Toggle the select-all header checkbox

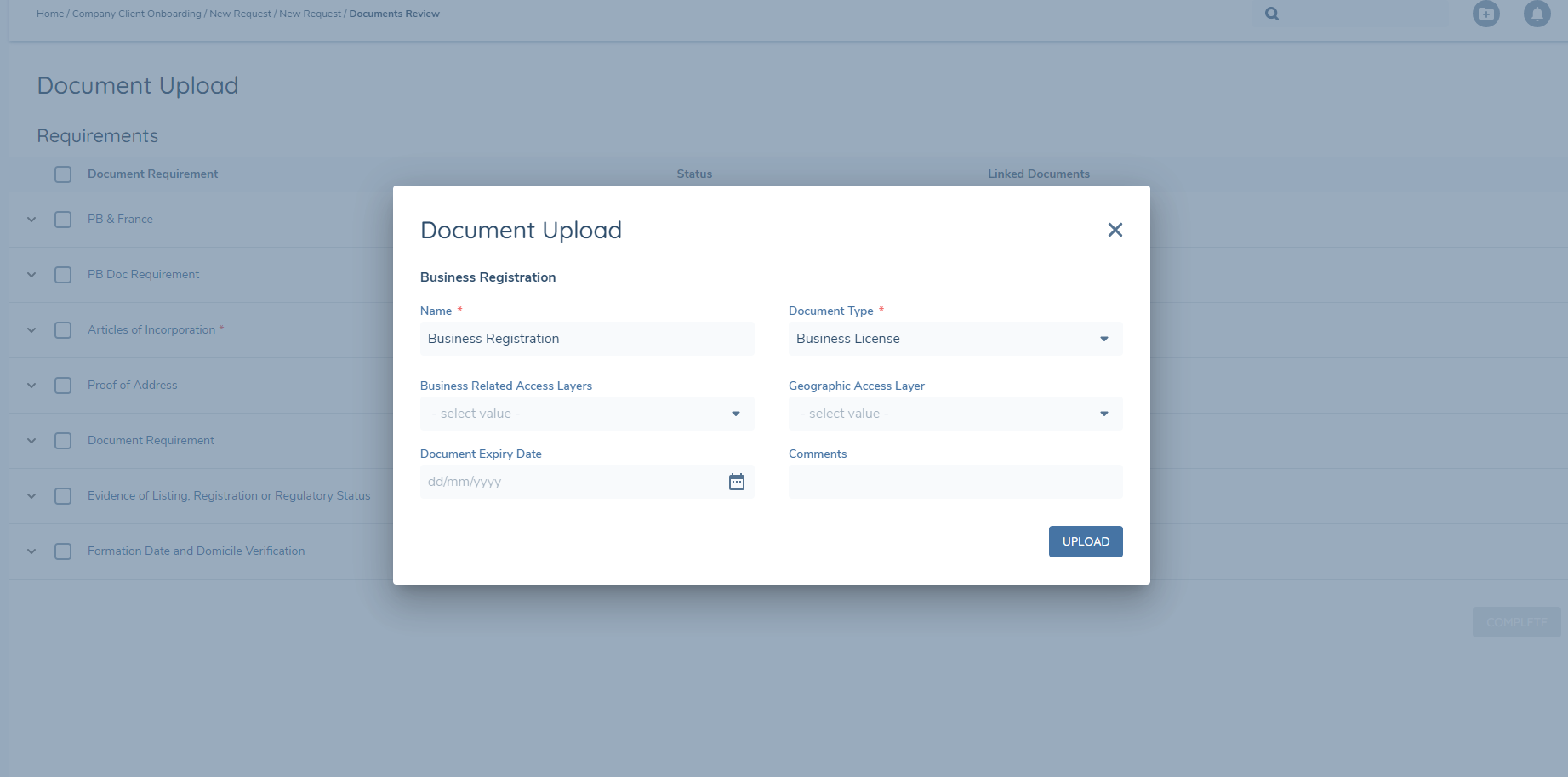63,174
